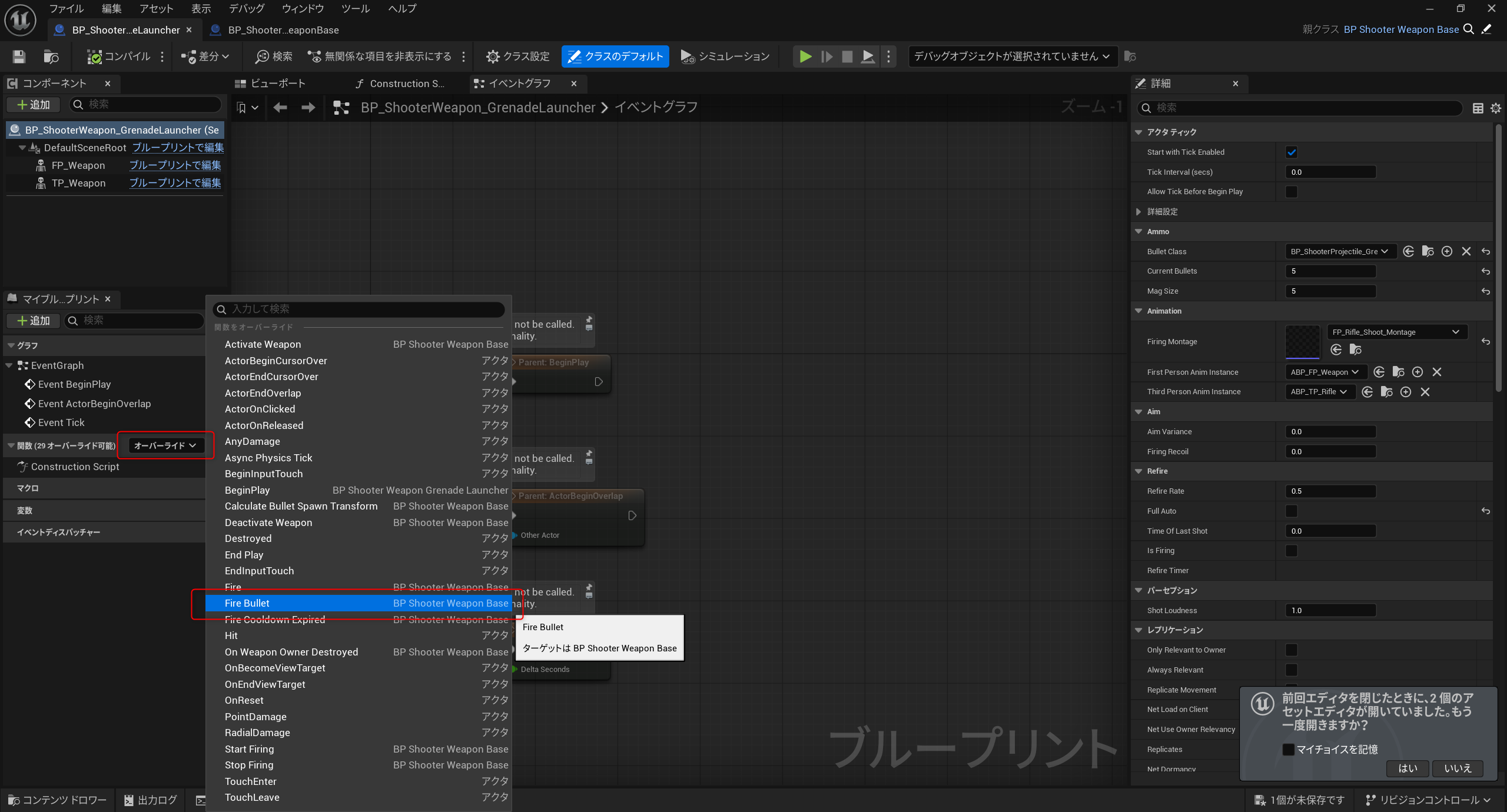Click ブループリントで編集 link next to FP_Weapon
The image size is (1507, 812).
pos(175,165)
